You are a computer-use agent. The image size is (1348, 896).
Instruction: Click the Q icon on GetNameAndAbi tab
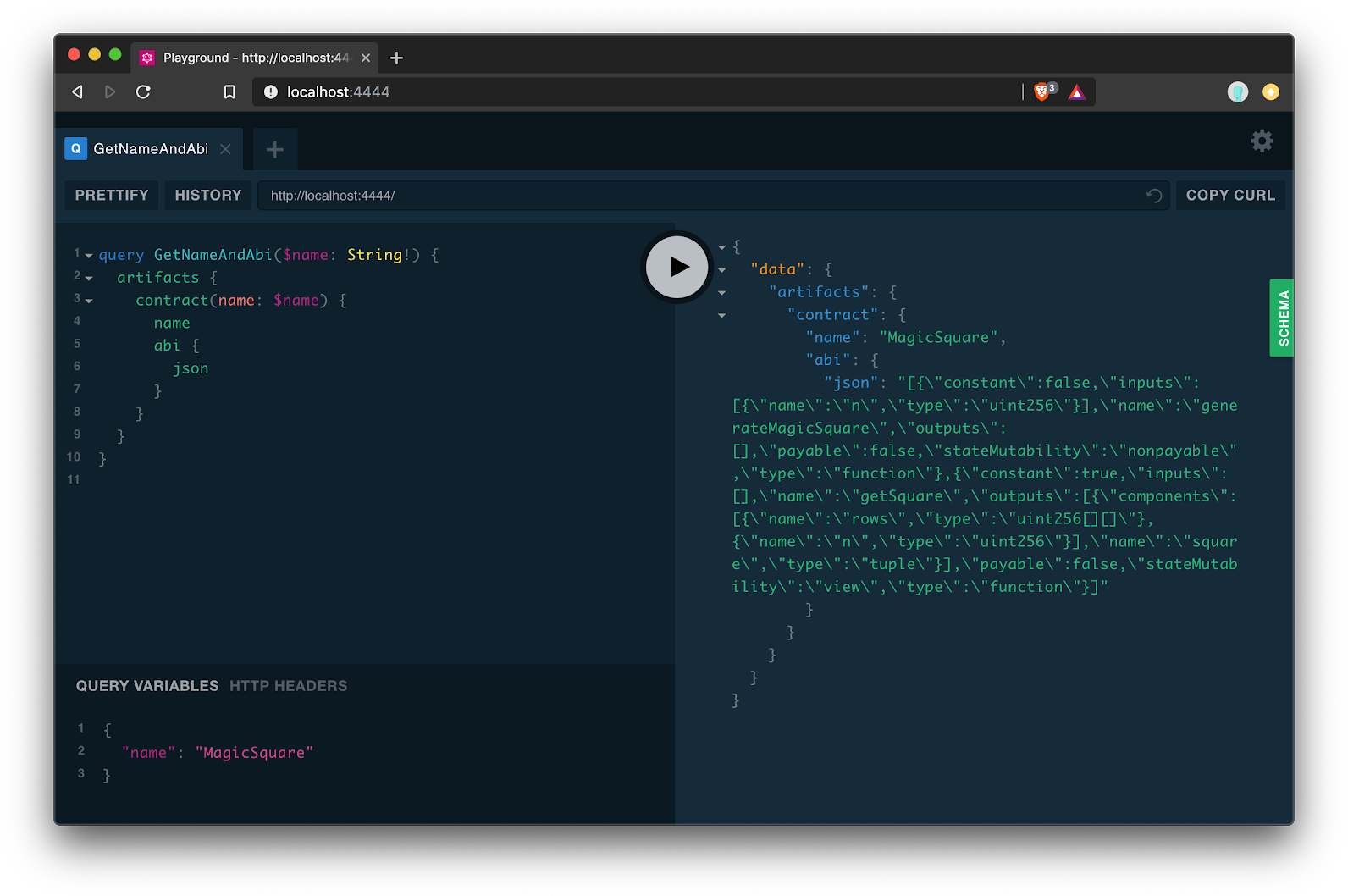[76, 148]
